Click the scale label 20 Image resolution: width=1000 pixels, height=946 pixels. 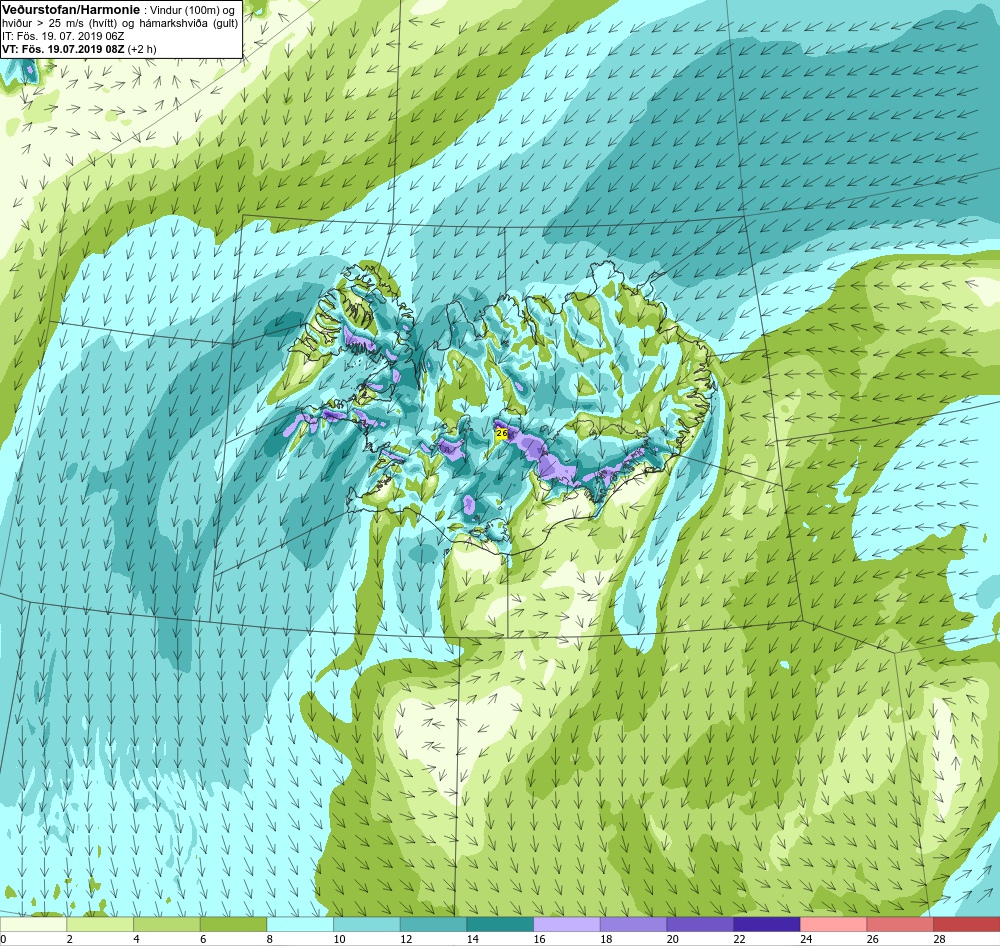click(673, 939)
